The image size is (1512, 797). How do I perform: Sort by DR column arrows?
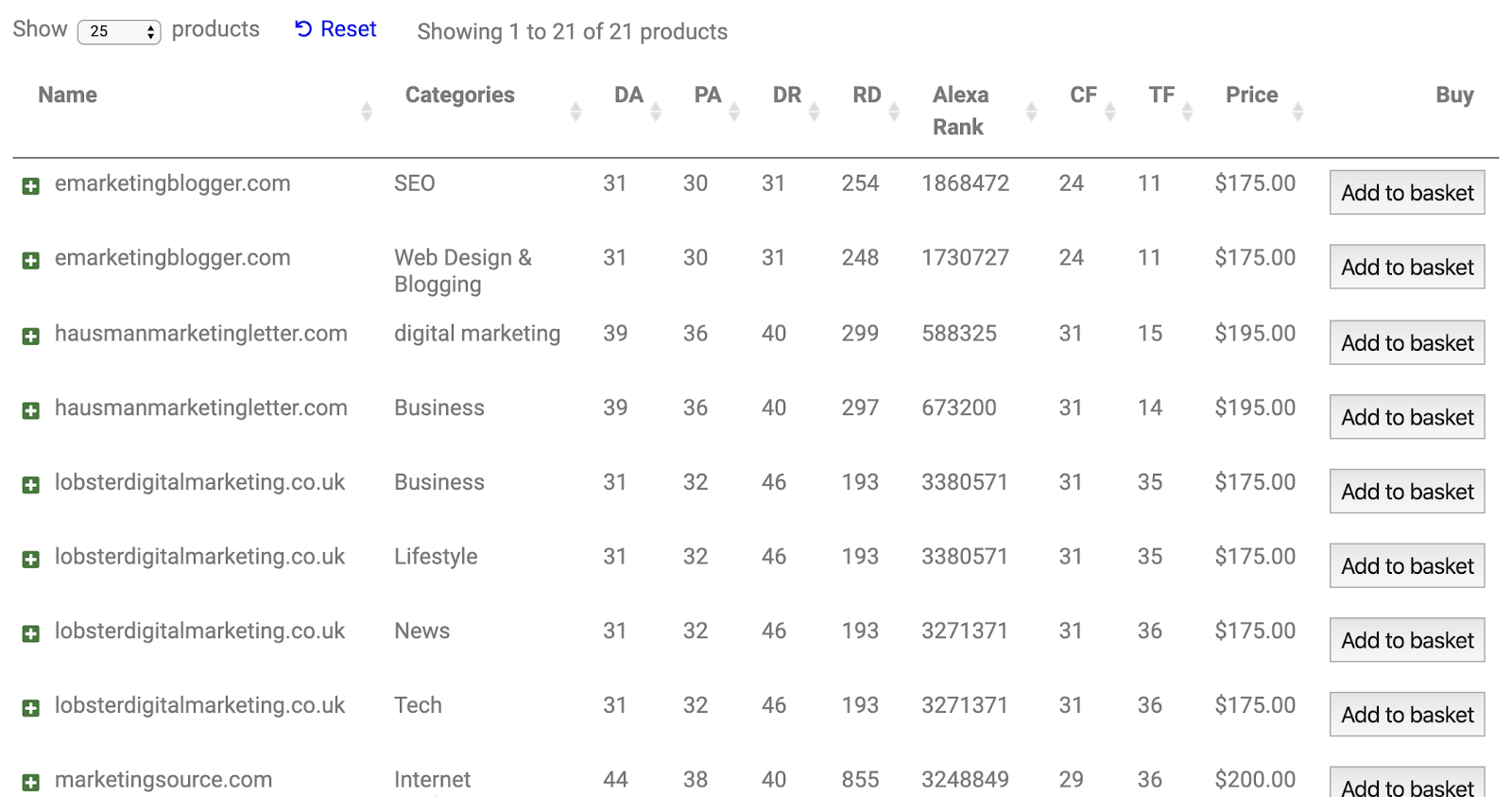point(814,112)
